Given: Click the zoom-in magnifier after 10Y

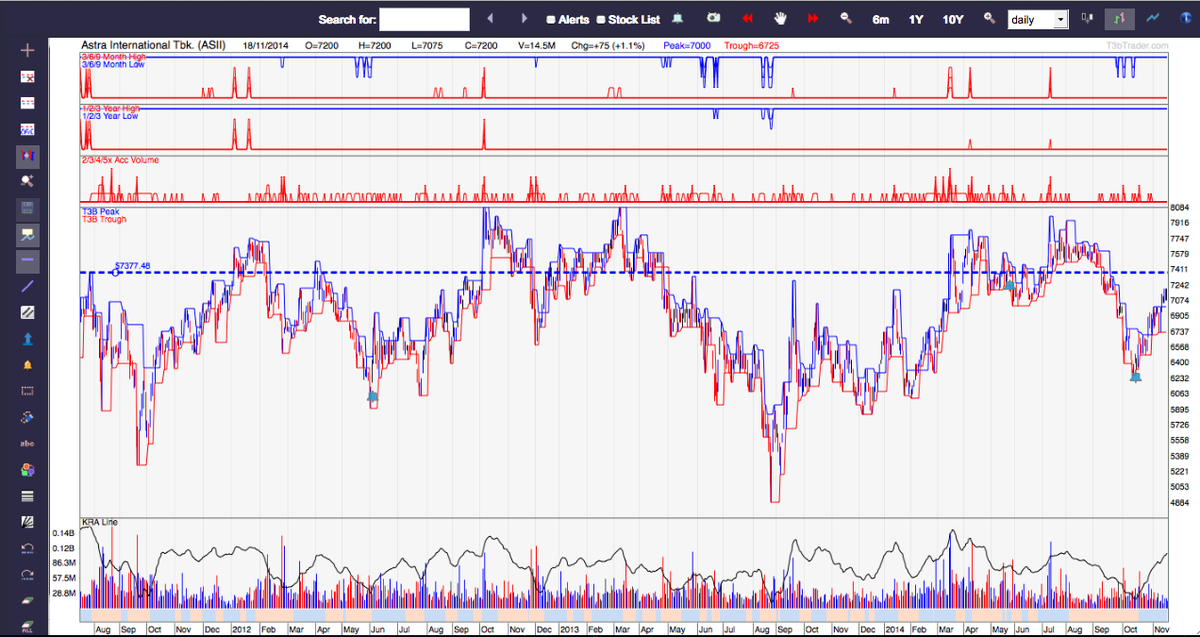Looking at the screenshot, I should click(x=990, y=19).
